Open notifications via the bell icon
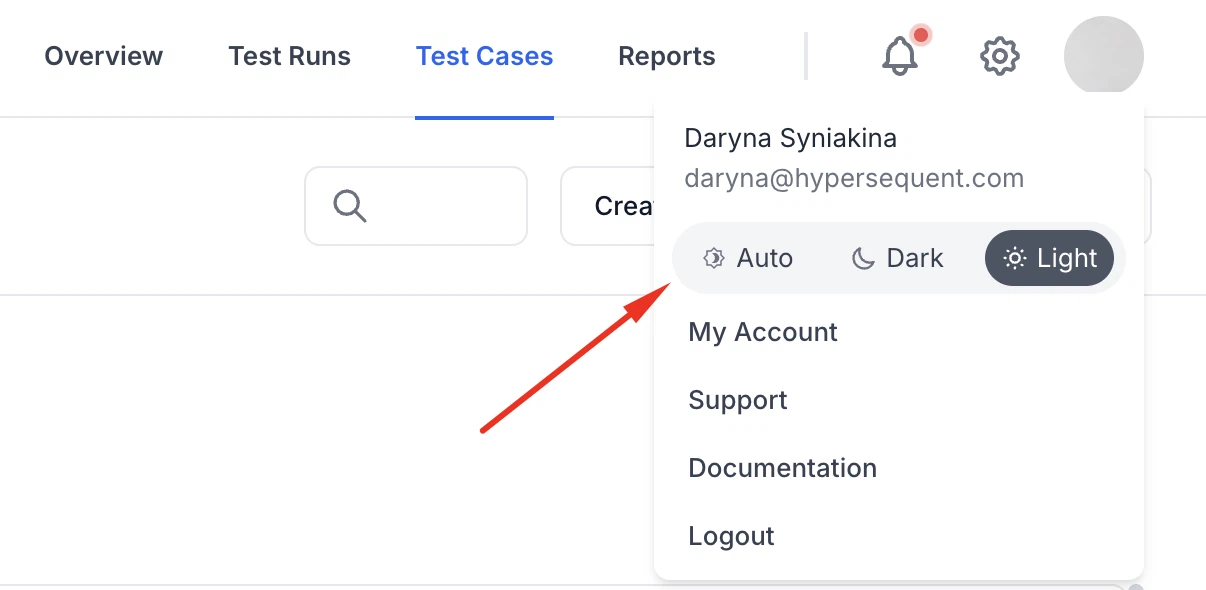This screenshot has height=590, width=1206. 899,57
